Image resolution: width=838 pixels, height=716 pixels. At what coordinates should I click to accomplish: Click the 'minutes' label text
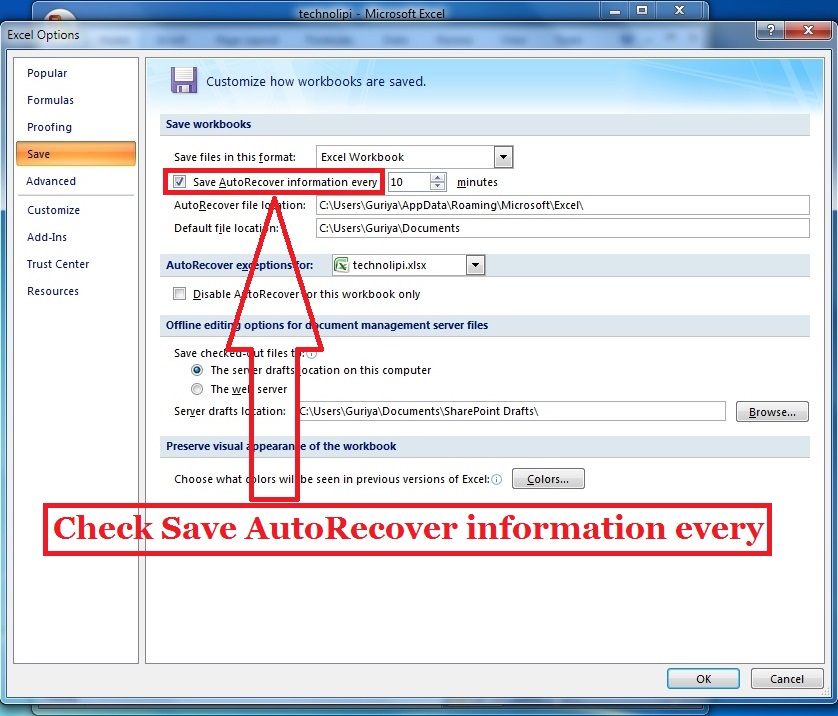tap(477, 182)
